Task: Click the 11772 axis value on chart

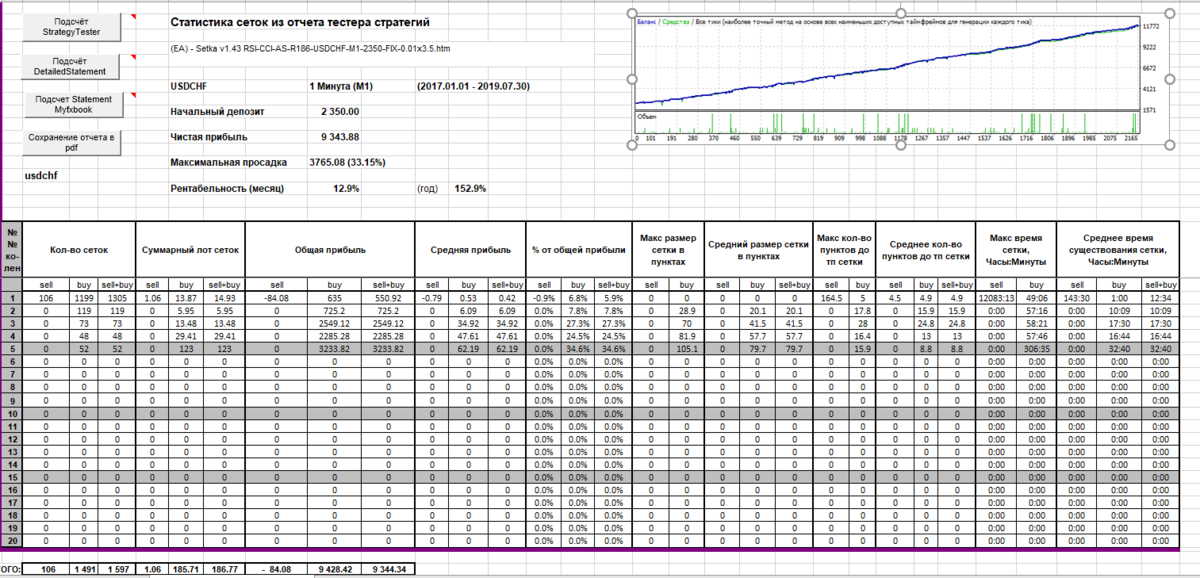Action: pyautogui.click(x=1151, y=27)
